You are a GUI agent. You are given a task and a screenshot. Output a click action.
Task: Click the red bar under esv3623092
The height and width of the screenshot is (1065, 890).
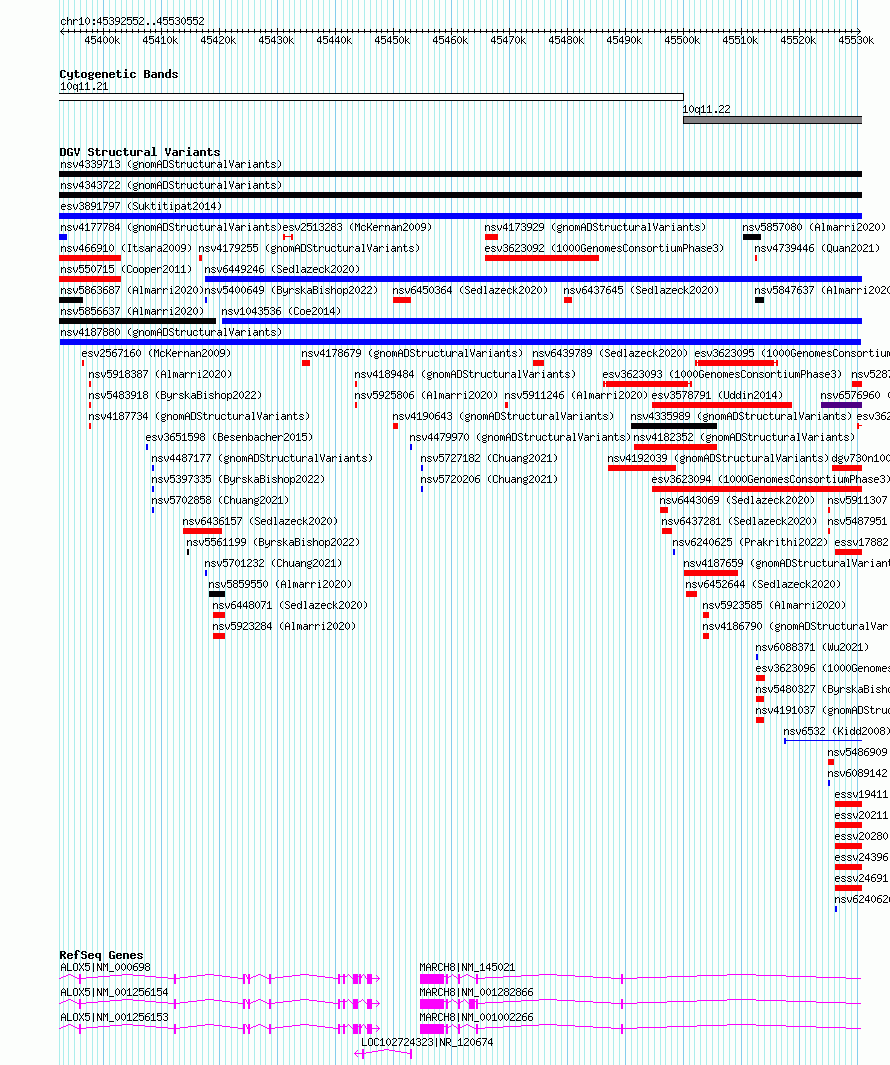(541, 258)
